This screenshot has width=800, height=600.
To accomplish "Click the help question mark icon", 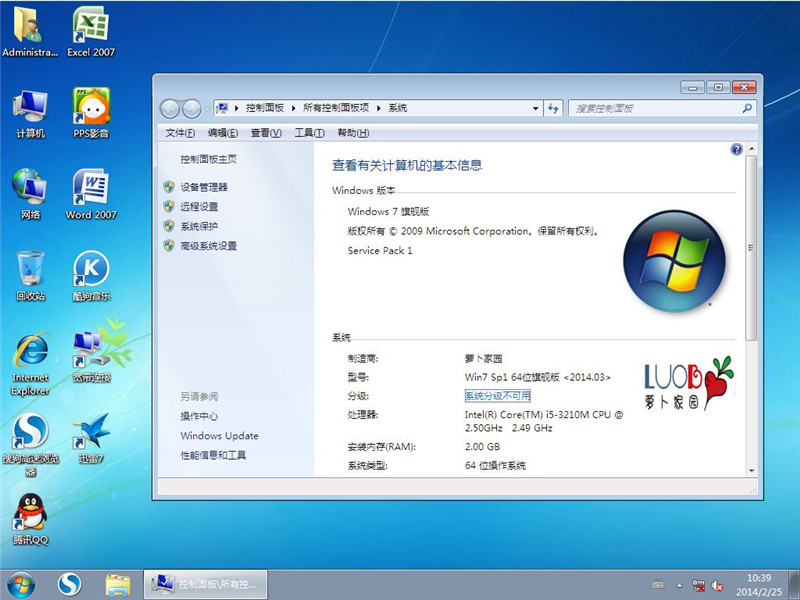I will 736,149.
